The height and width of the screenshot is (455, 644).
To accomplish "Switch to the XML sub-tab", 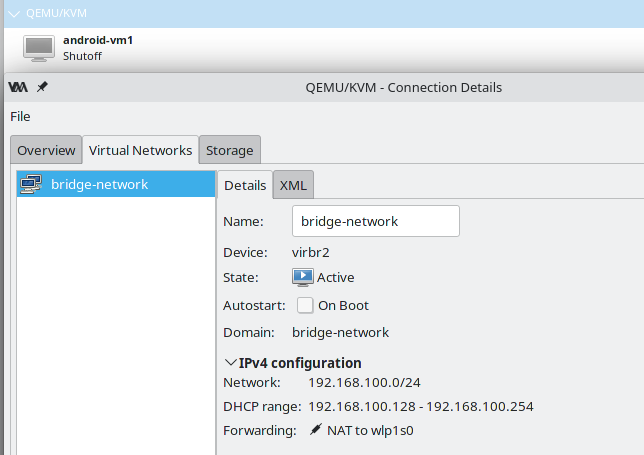I will (293, 185).
